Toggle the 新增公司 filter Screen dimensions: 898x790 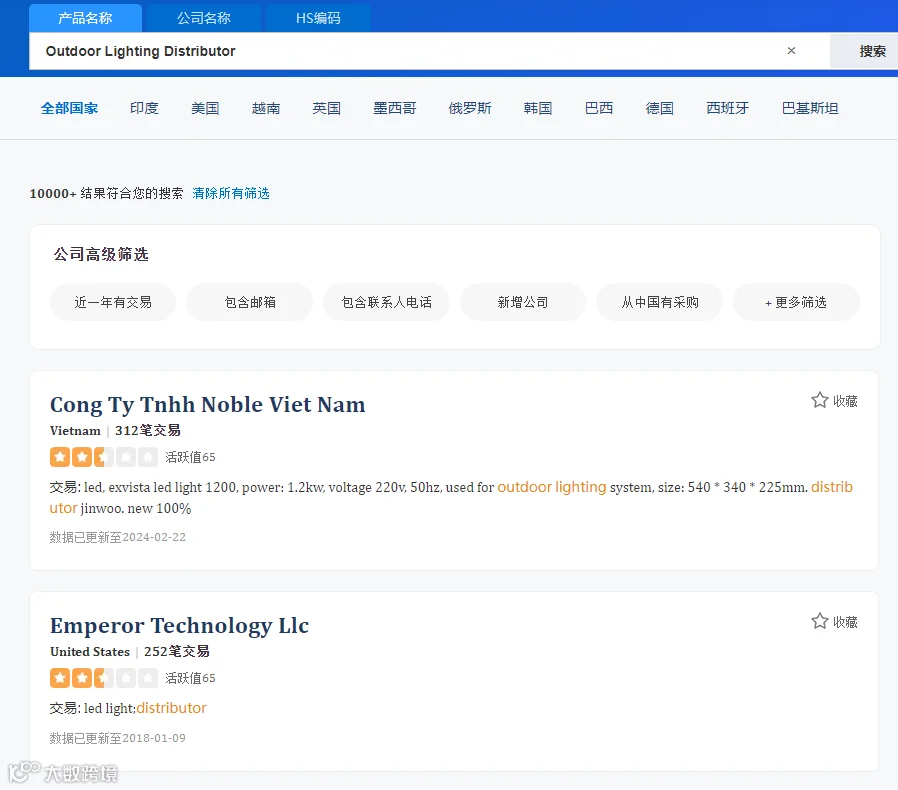pos(523,302)
